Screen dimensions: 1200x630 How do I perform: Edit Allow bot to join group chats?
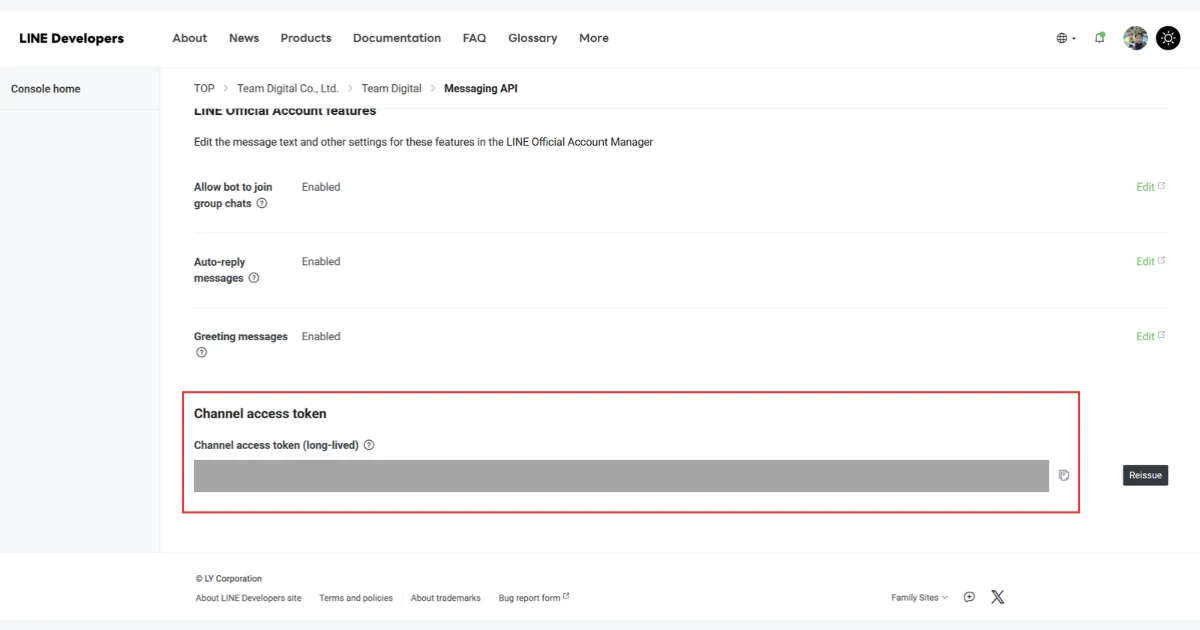point(1150,187)
